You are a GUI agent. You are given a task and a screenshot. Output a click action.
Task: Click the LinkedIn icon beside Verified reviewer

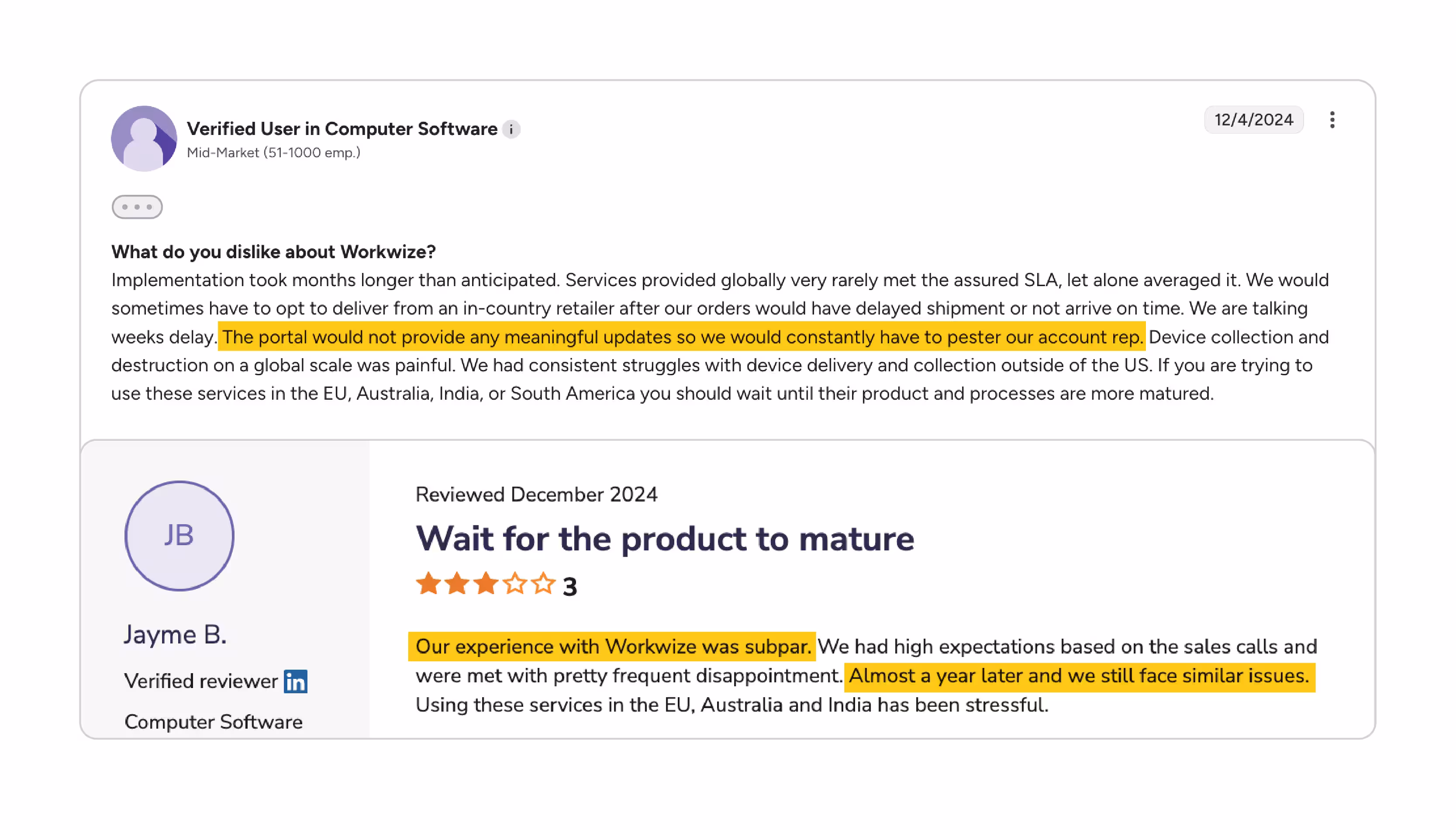(x=295, y=681)
